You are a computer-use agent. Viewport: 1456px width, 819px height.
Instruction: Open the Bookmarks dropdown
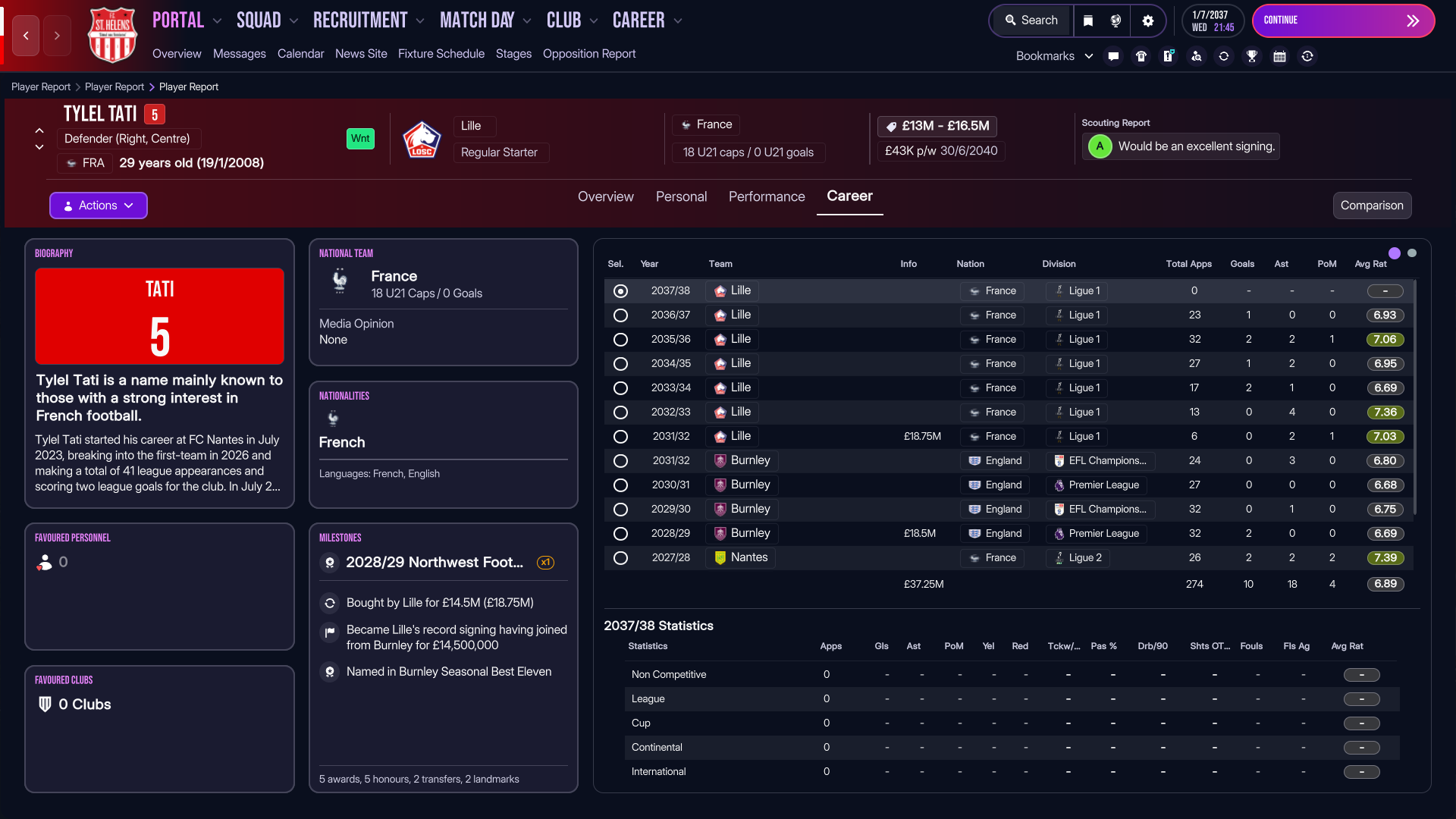(1054, 56)
